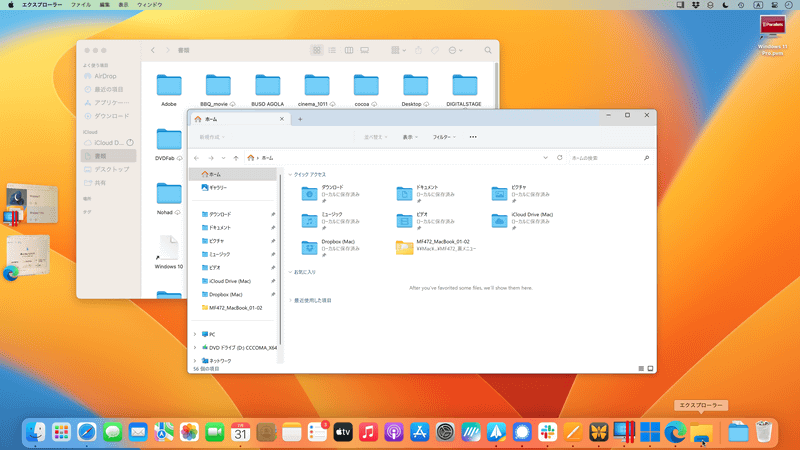
Task: Open the Windows 11 Pro desktop icon
Action: (x=772, y=35)
